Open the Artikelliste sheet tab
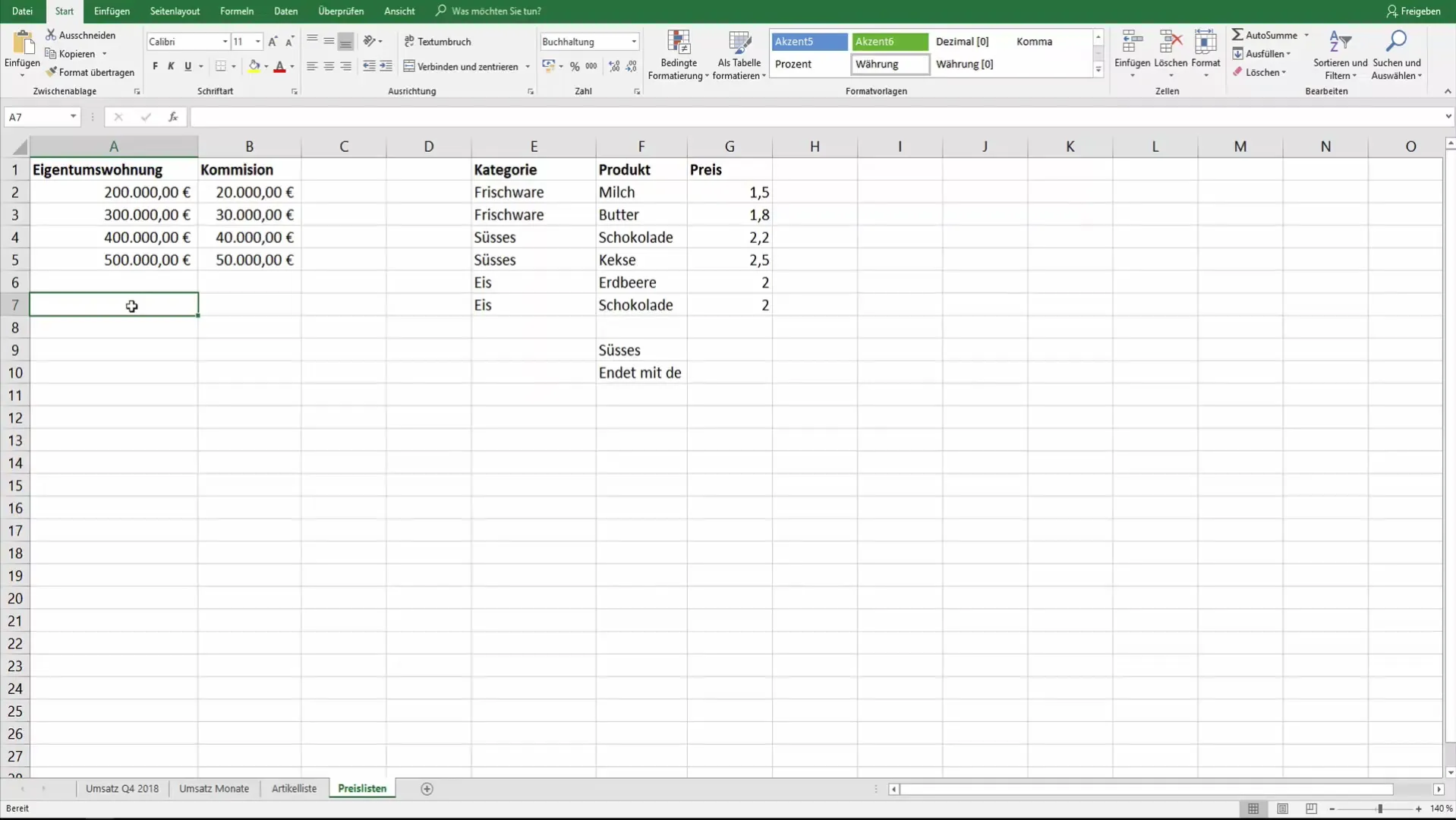 click(294, 789)
